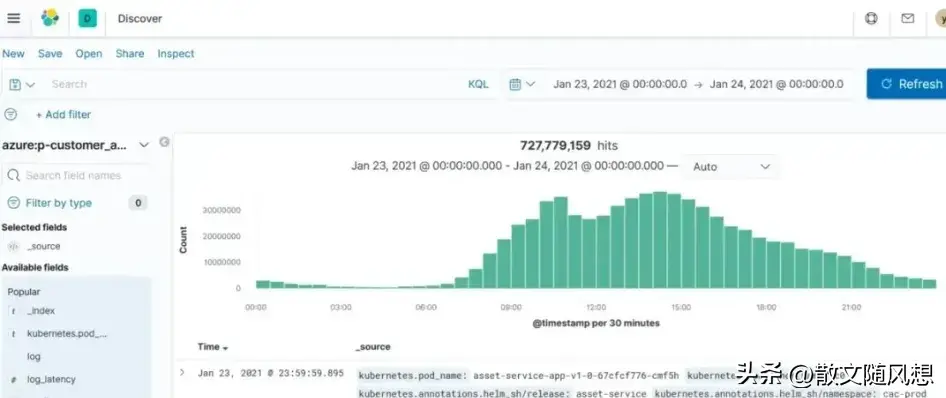
Task: Select the kubernetes.pod_ field
Action: [x=67, y=333]
